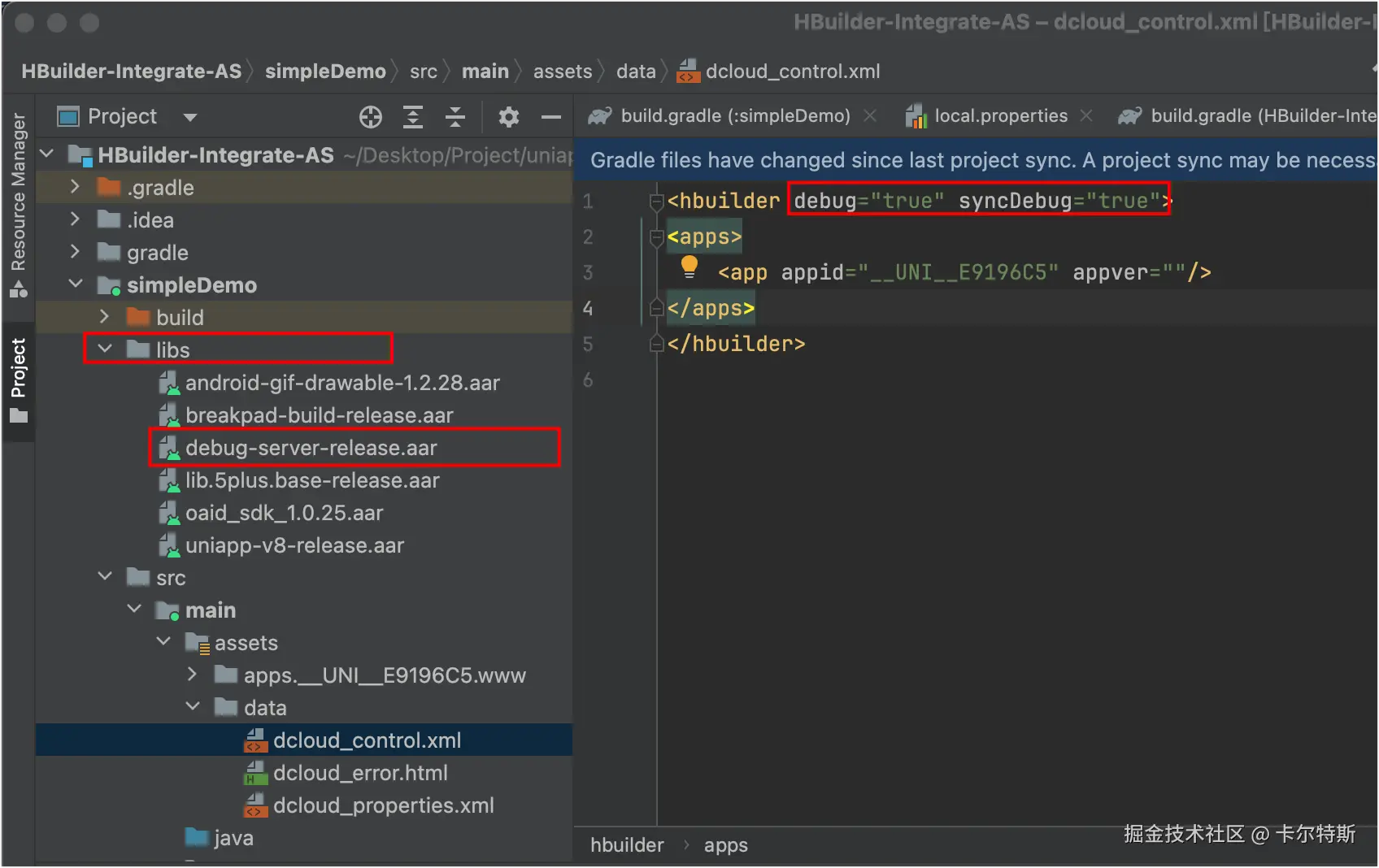Viewport: 1379px width, 868px height.
Task: Click the yellow lightbulb intention icon
Action: [689, 267]
